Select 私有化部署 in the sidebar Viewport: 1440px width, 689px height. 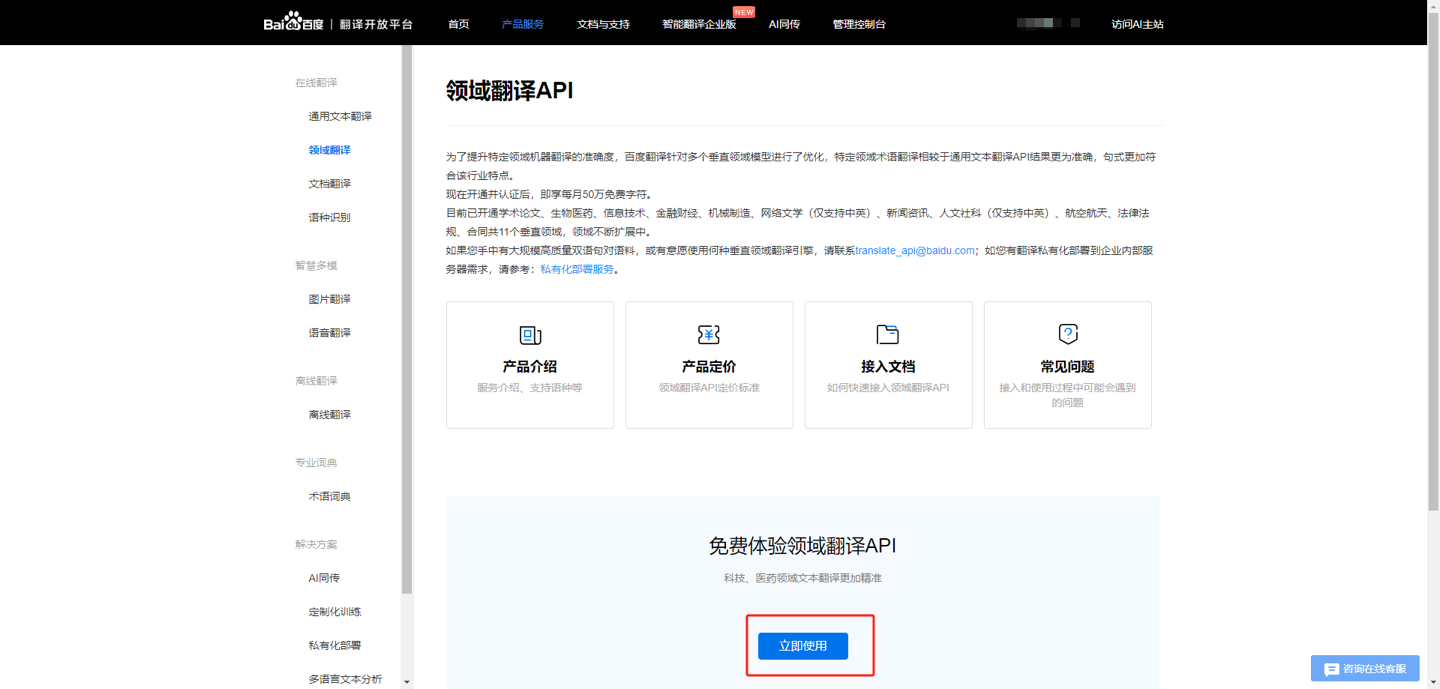click(x=334, y=646)
